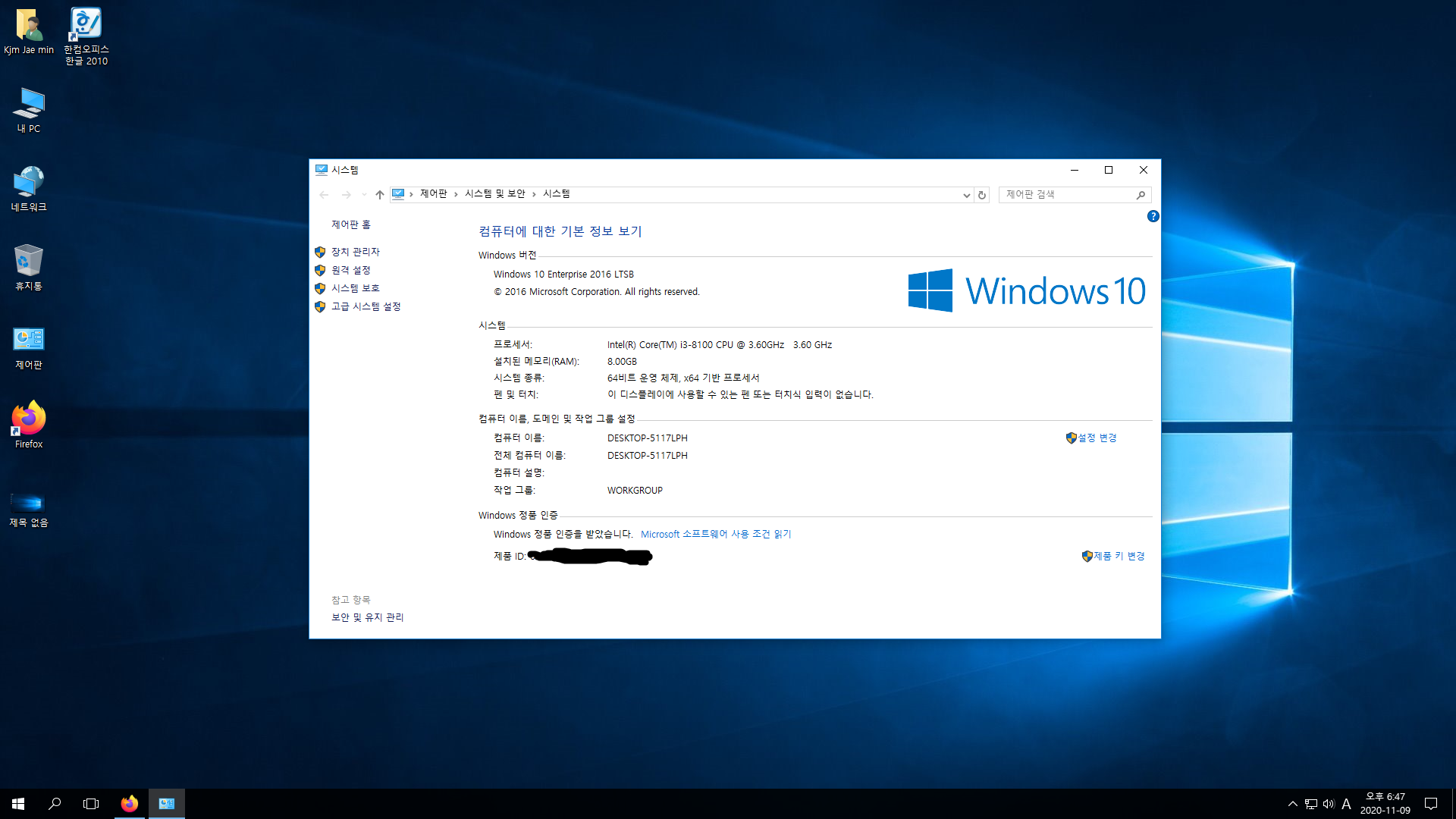Viewport: 1456px width, 819px height.
Task: Click 시스템 breadcrumb segment
Action: click(556, 194)
